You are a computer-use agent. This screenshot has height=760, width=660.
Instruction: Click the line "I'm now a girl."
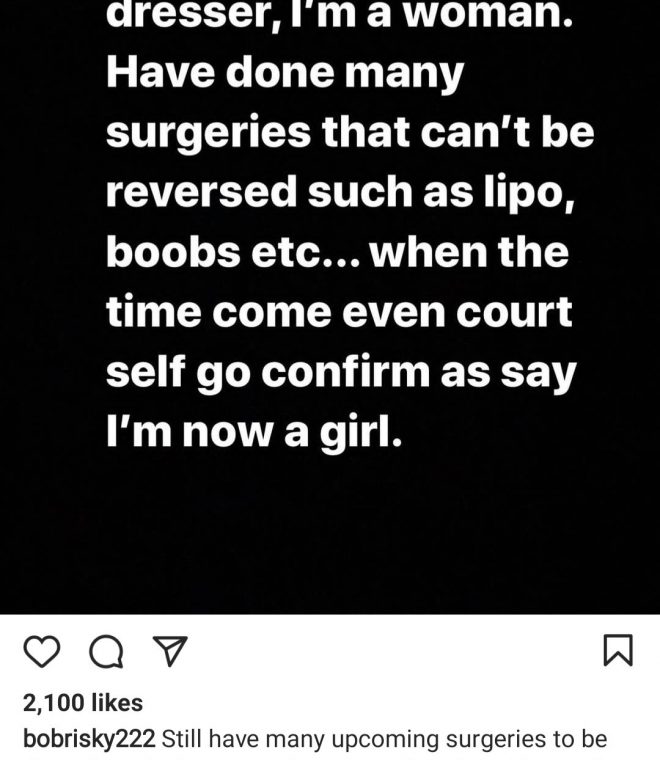253,434
